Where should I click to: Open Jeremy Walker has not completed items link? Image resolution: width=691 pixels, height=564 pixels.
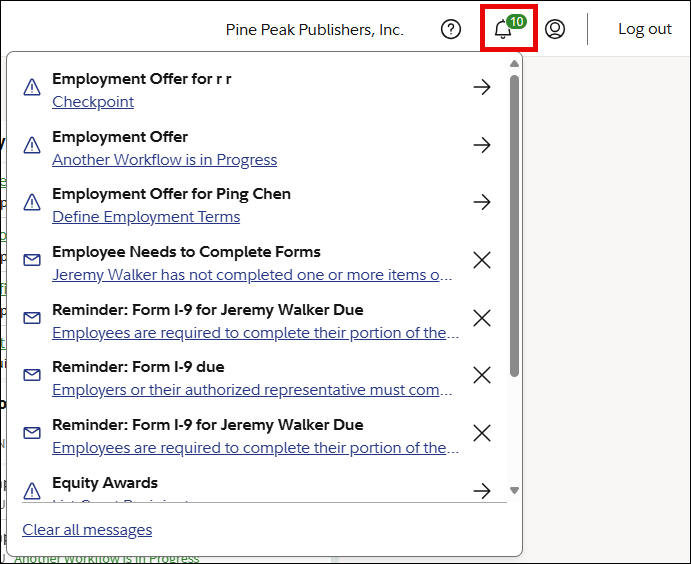252,275
